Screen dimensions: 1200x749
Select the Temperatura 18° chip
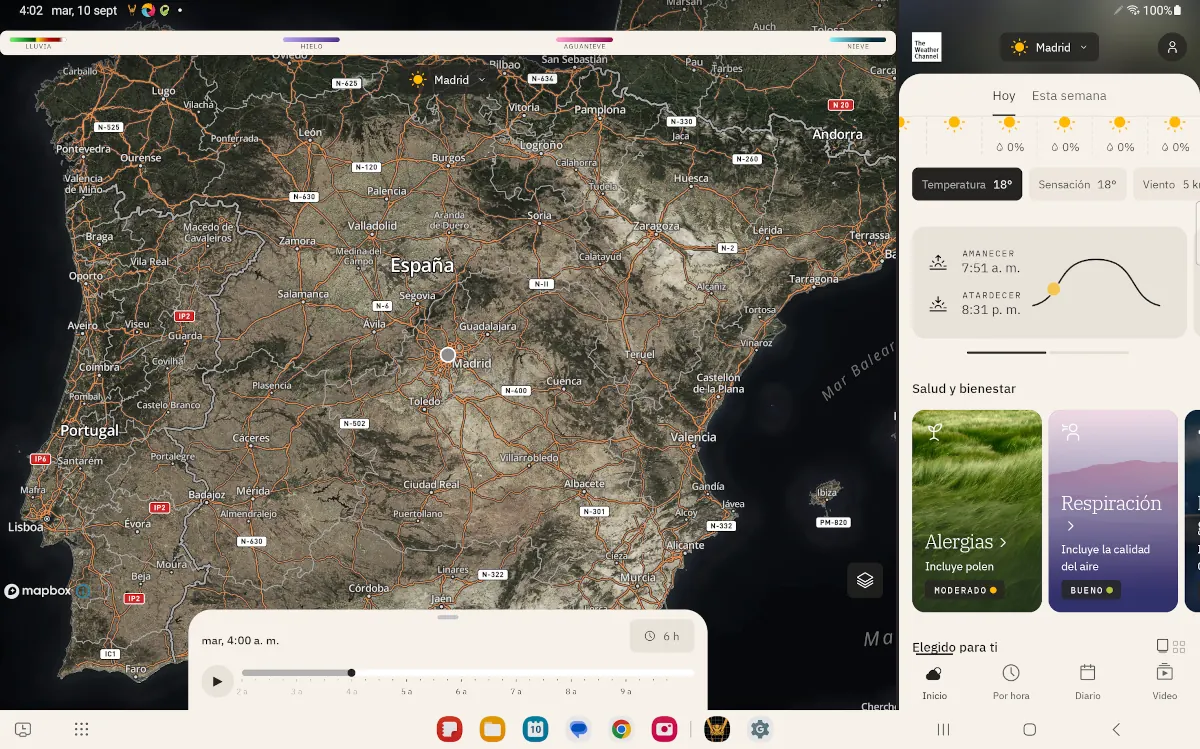[x=966, y=185]
